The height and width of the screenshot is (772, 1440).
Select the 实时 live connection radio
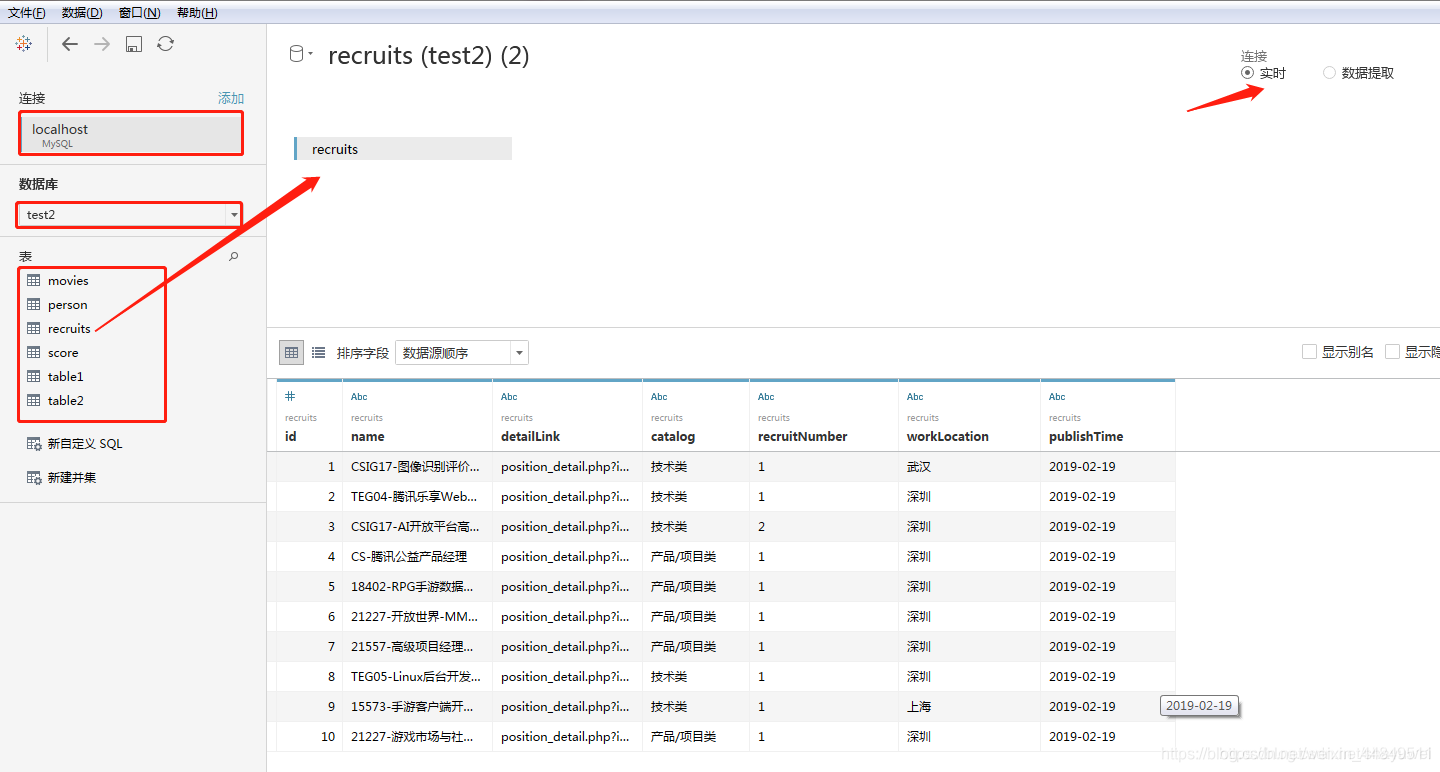point(1247,73)
